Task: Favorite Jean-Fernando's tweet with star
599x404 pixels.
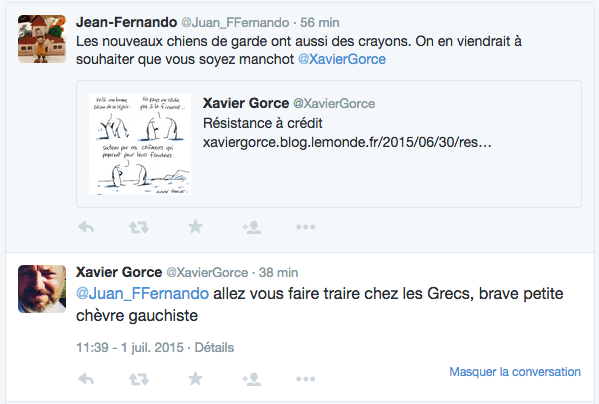Action: [x=195, y=226]
